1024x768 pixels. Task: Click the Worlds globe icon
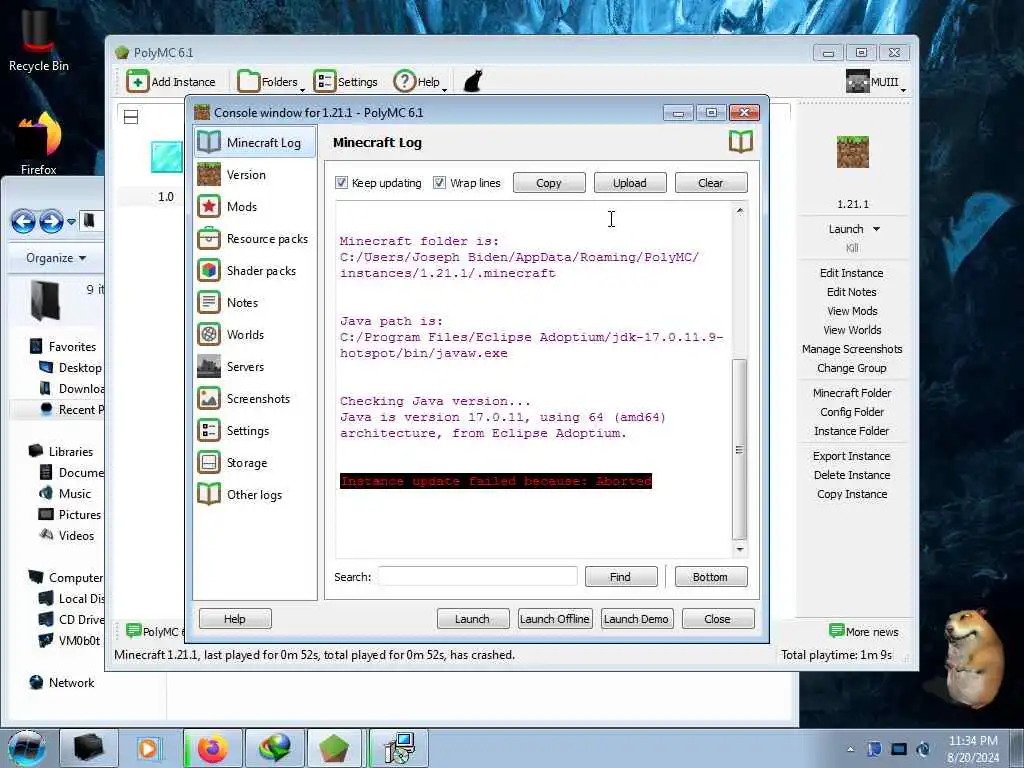[x=209, y=334]
